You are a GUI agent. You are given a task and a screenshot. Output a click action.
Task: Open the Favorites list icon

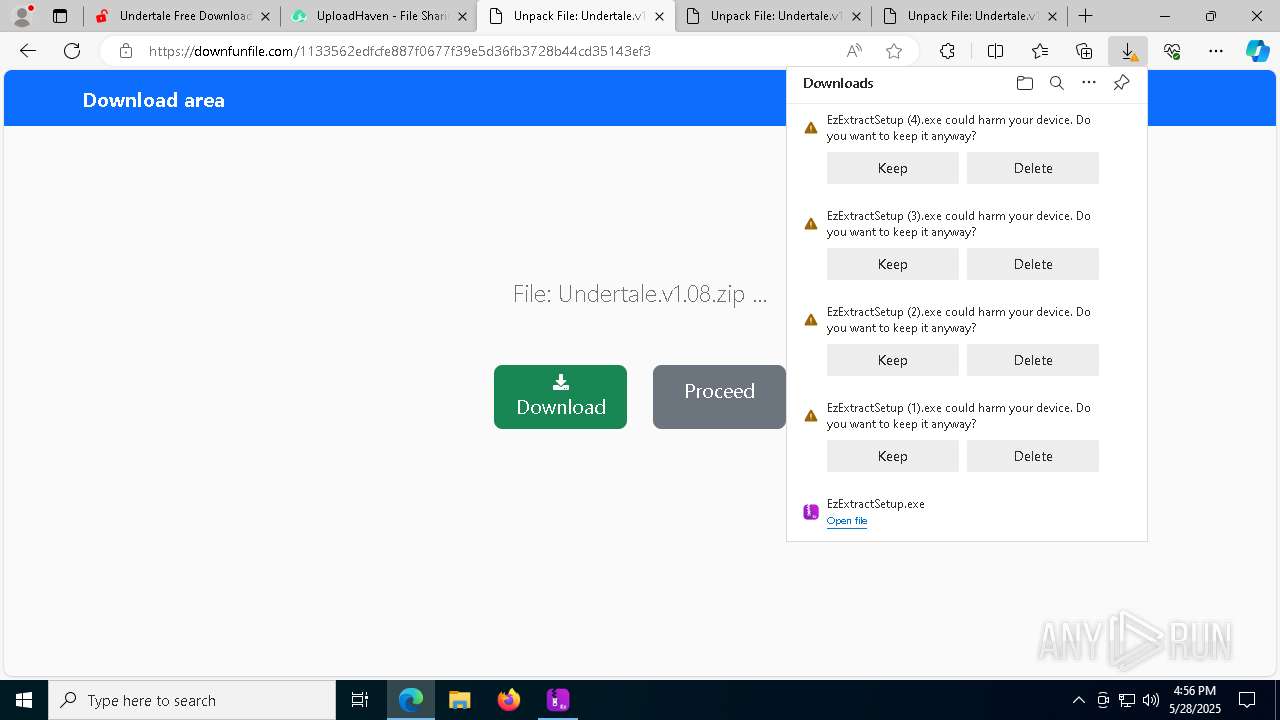pos(1040,51)
